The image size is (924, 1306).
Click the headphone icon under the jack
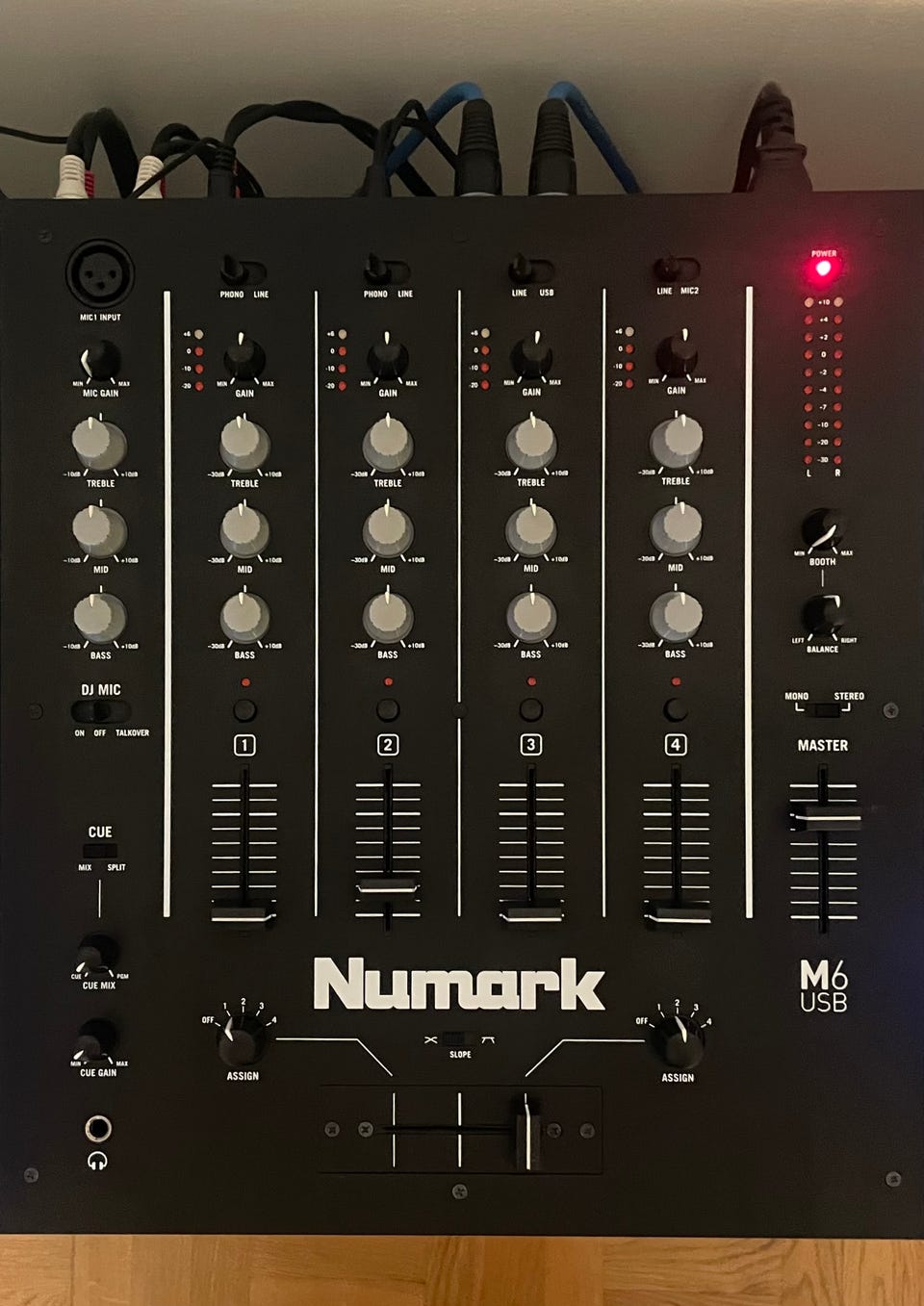pyautogui.click(x=97, y=1162)
